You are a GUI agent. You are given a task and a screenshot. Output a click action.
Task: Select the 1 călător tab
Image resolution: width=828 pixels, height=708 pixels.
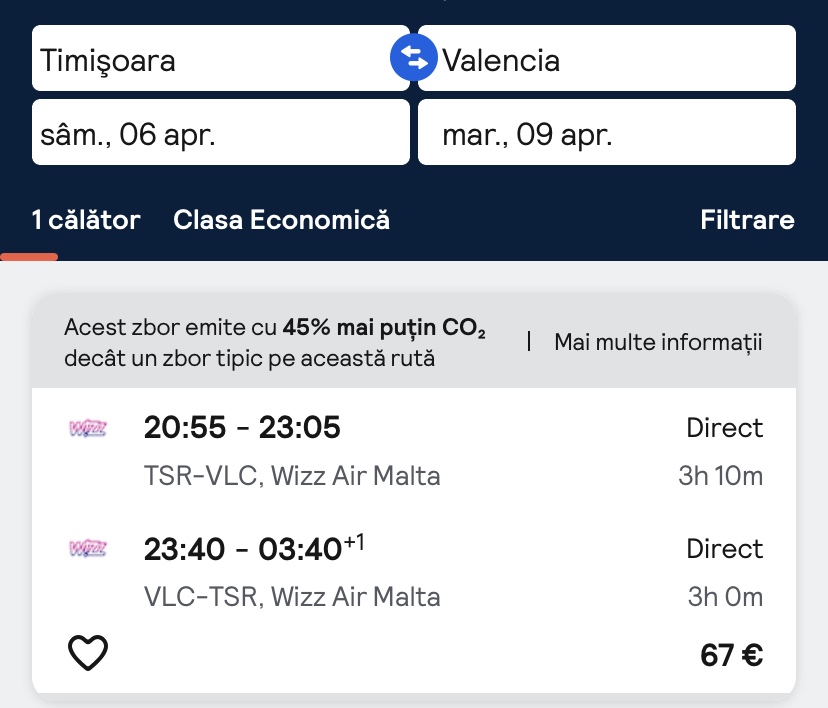pos(86,220)
